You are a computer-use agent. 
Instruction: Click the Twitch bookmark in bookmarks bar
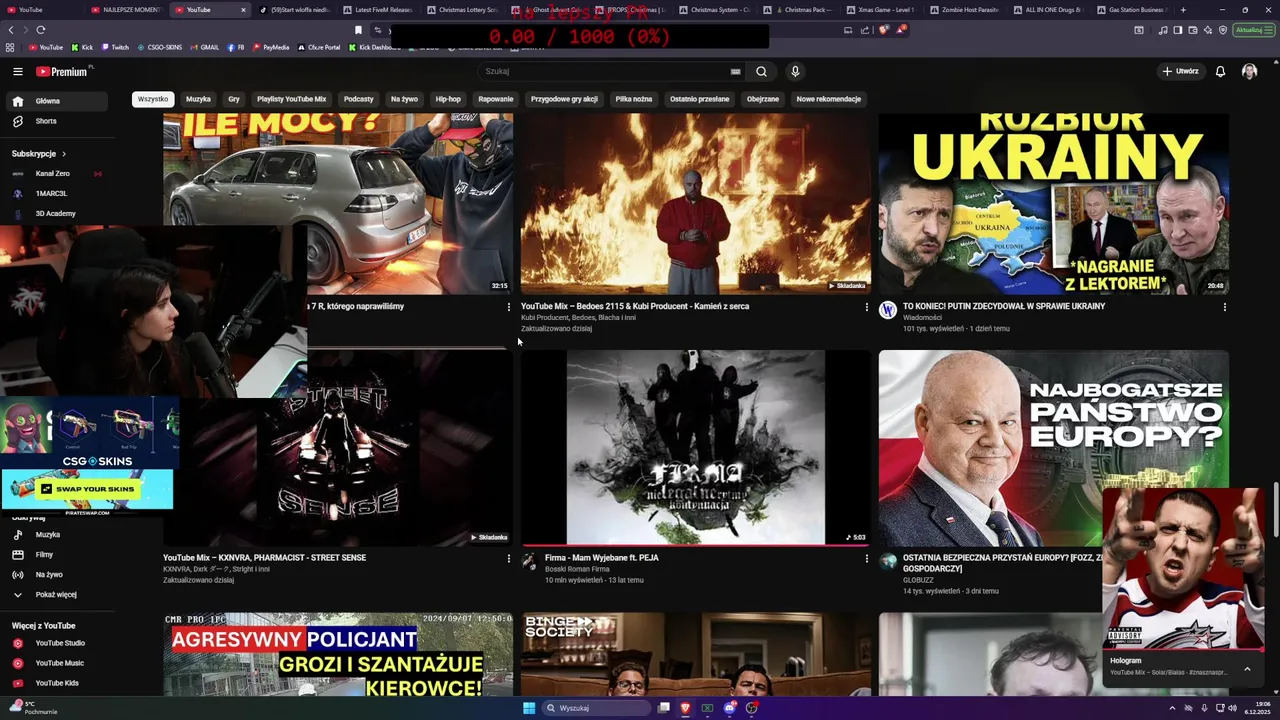point(115,47)
